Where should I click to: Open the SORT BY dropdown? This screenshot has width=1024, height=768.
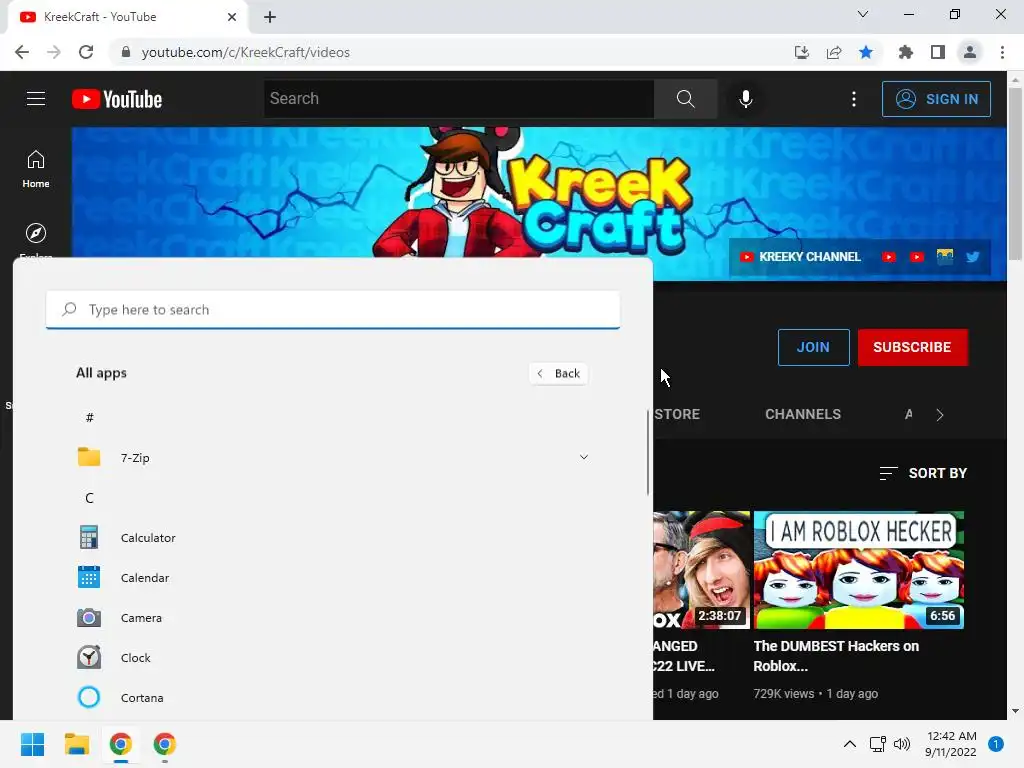[923, 473]
